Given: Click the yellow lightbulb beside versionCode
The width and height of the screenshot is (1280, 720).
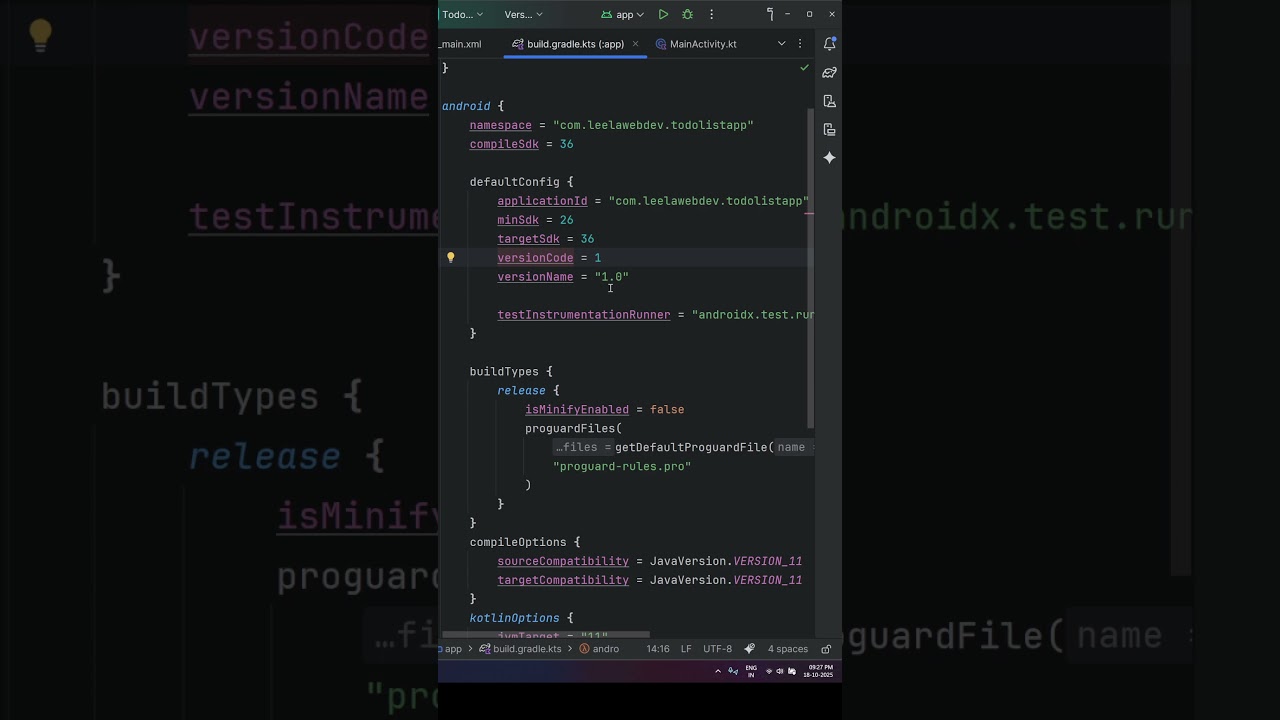Looking at the screenshot, I should 450,258.
